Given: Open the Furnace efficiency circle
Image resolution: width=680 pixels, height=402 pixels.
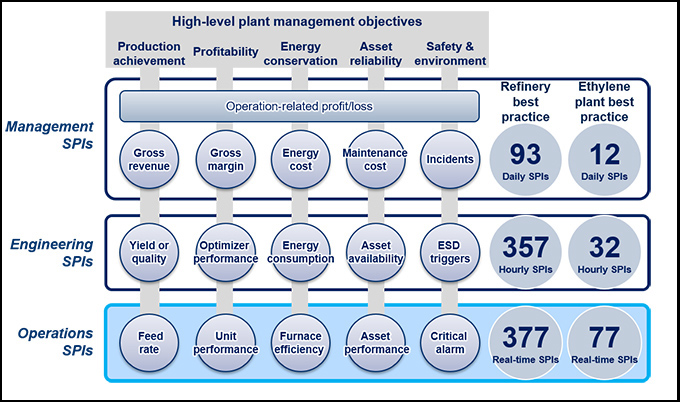Looking at the screenshot, I should (x=301, y=343).
